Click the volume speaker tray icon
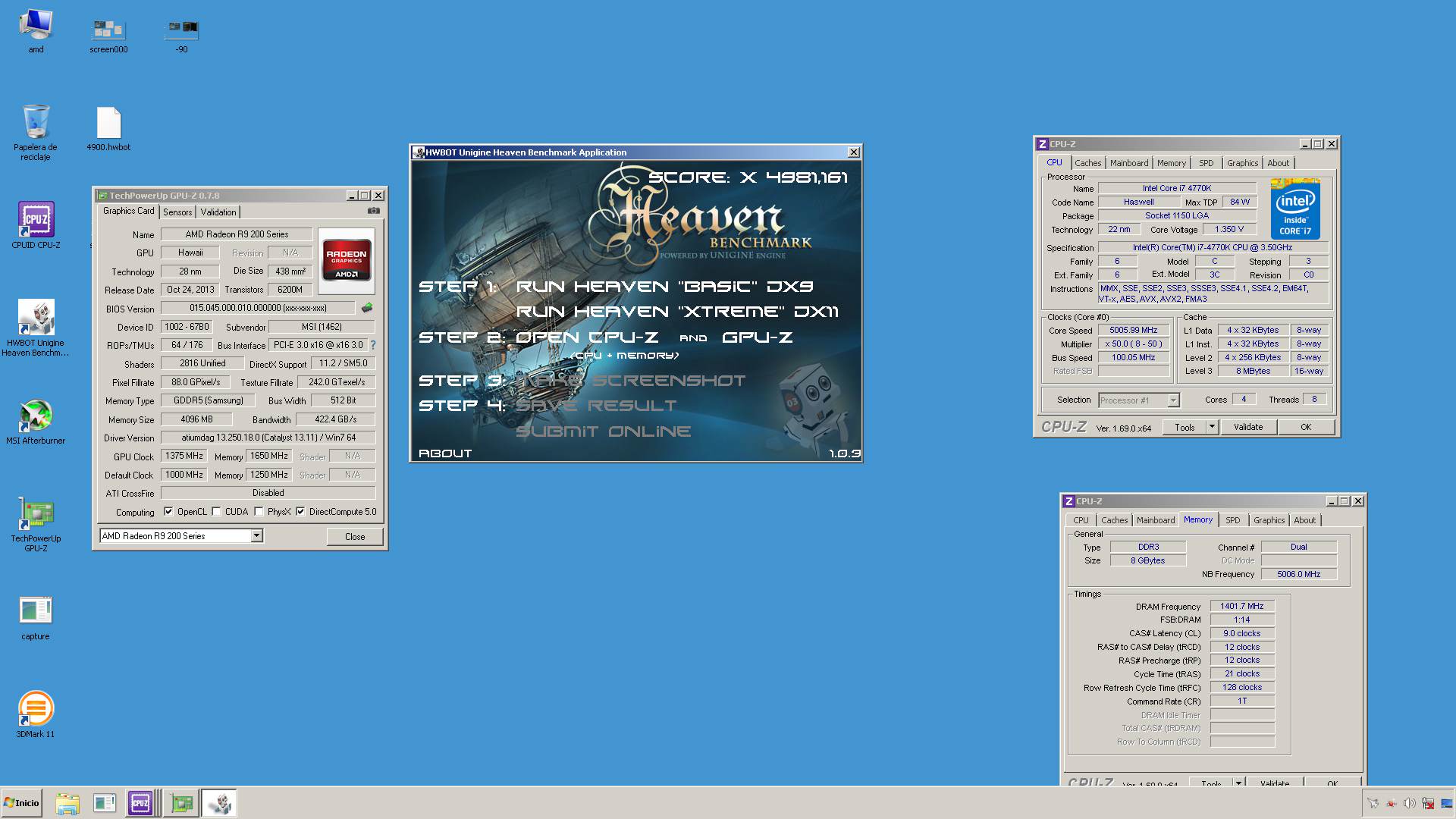Screen dimensions: 1456x819 (x=1409, y=803)
